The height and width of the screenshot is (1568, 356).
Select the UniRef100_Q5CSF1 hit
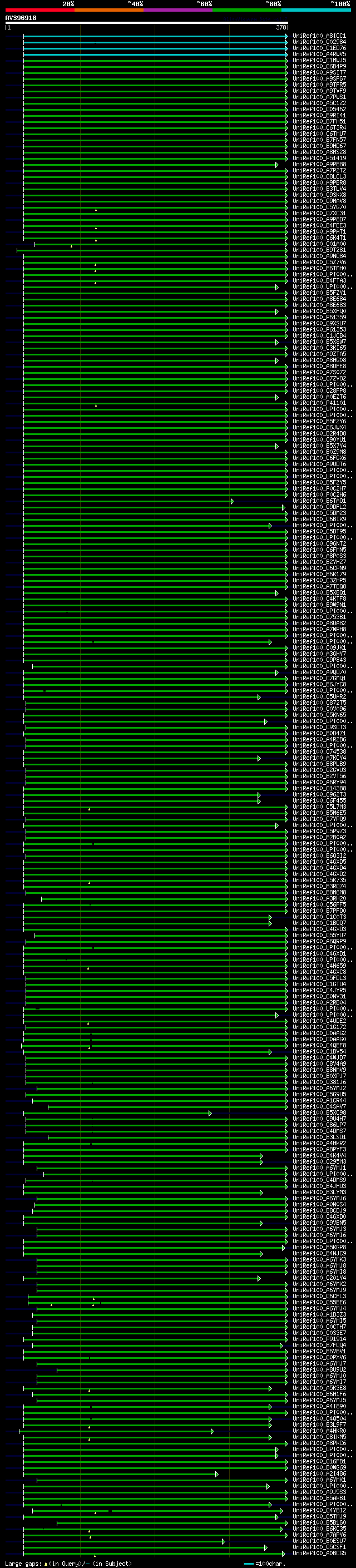click(319, 1547)
